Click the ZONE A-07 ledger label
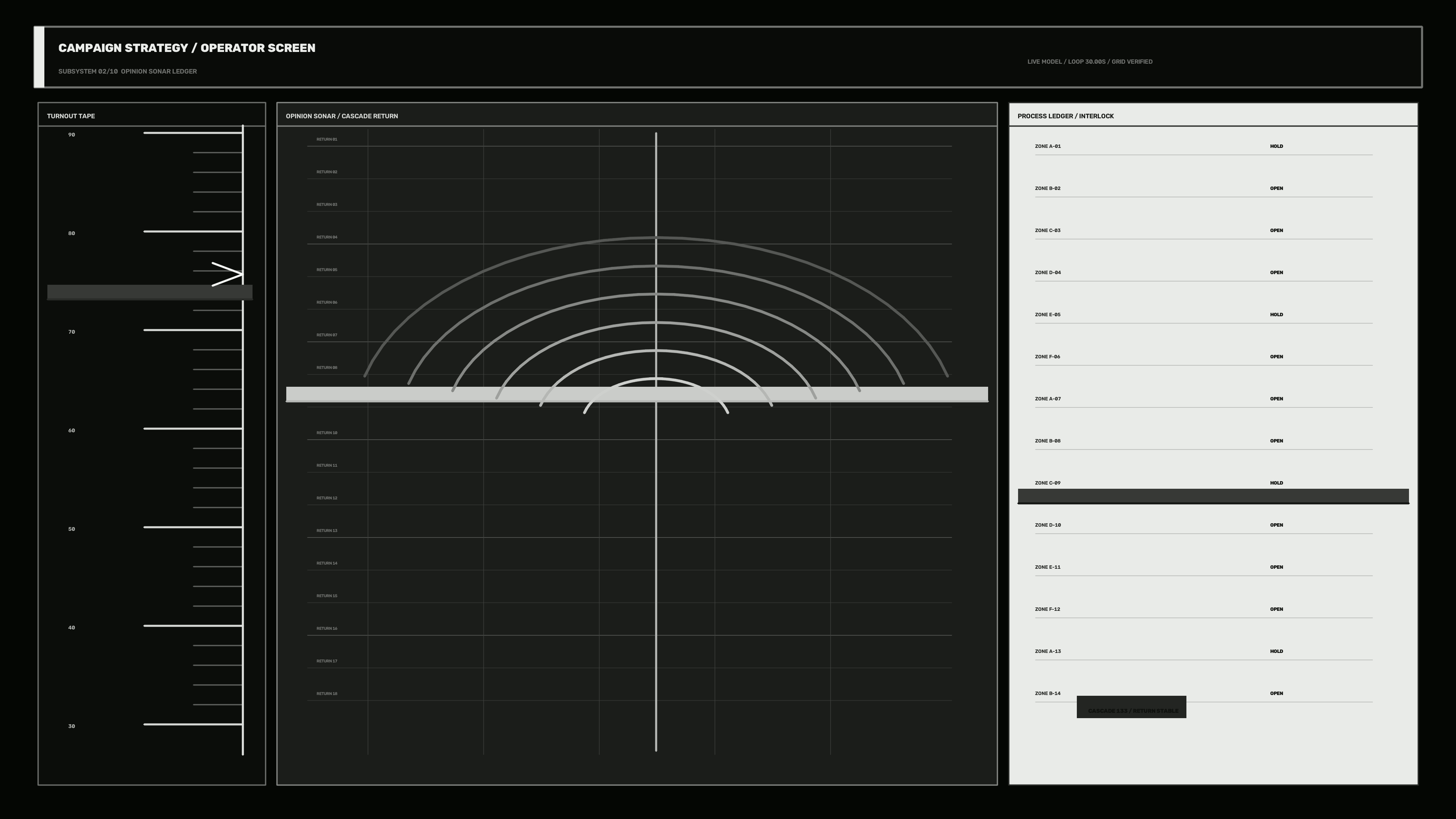This screenshot has width=1456, height=819. 1048,399
